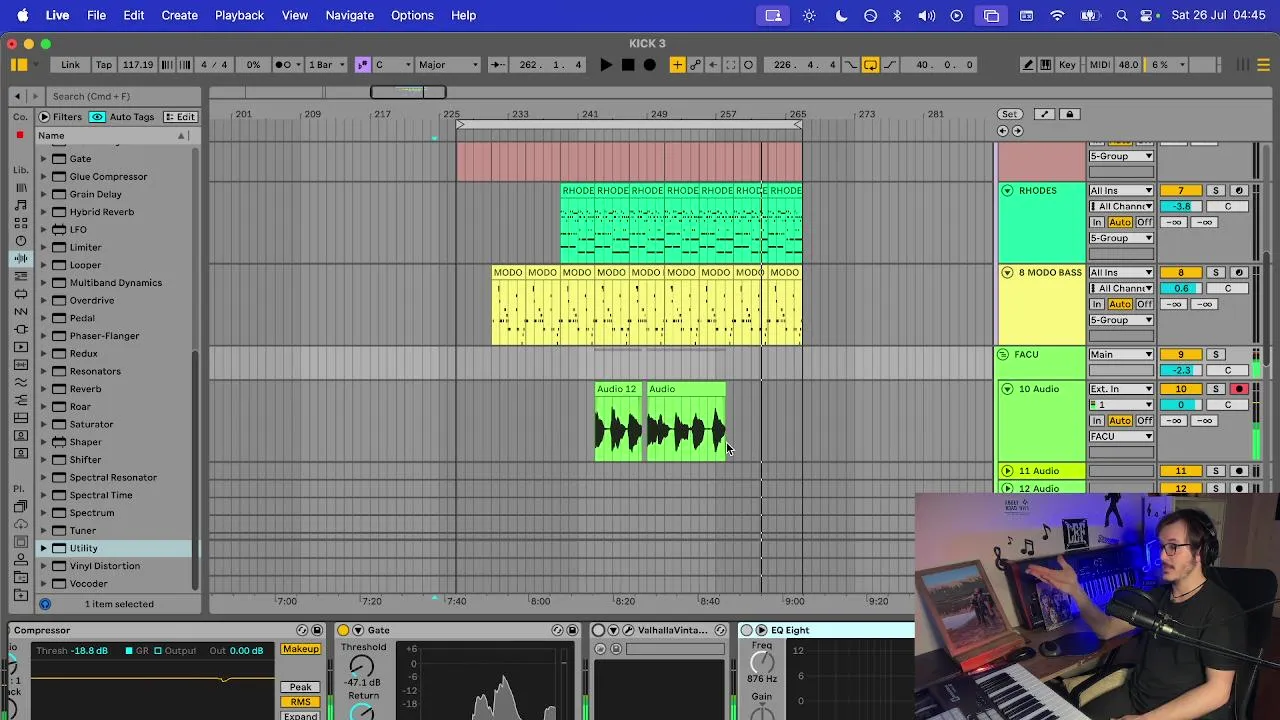Start playback with the Play button
Viewport: 1280px width, 720px height.
pyautogui.click(x=606, y=65)
